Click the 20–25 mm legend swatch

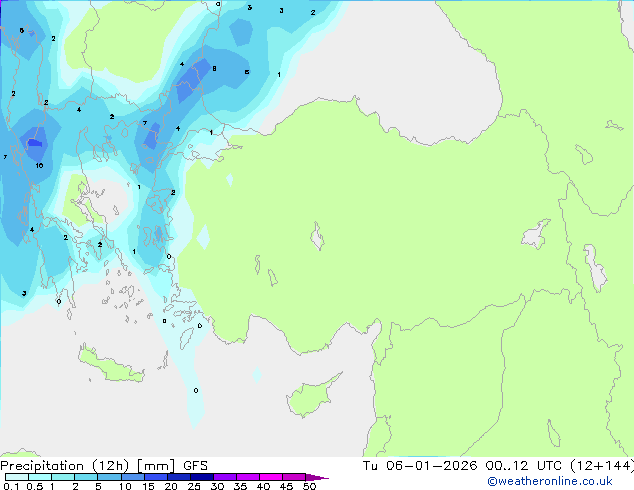178,477
